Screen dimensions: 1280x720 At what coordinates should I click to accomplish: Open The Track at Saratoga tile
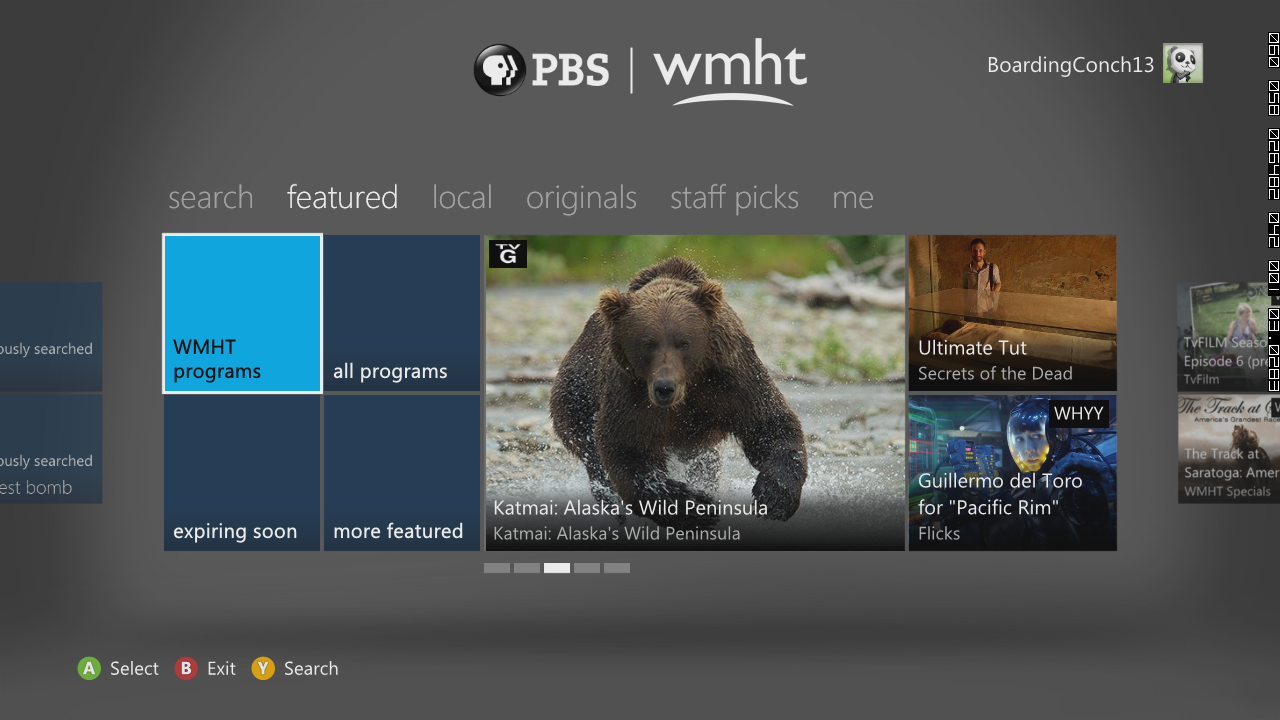pyautogui.click(x=1229, y=449)
